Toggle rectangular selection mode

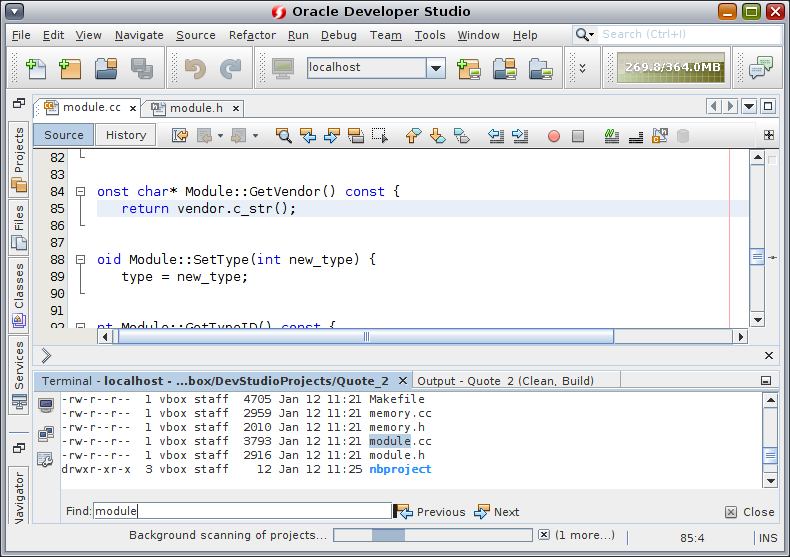coord(380,135)
